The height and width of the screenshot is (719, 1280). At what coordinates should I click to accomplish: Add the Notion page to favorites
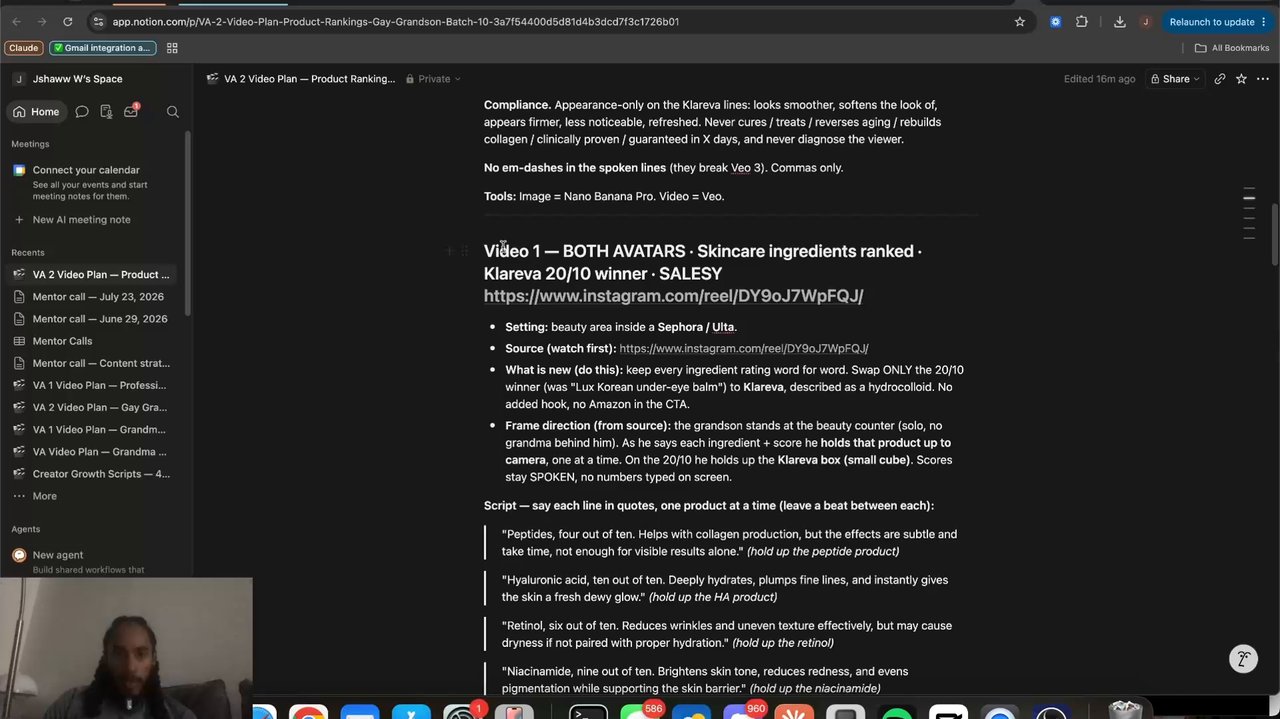tap(1241, 79)
